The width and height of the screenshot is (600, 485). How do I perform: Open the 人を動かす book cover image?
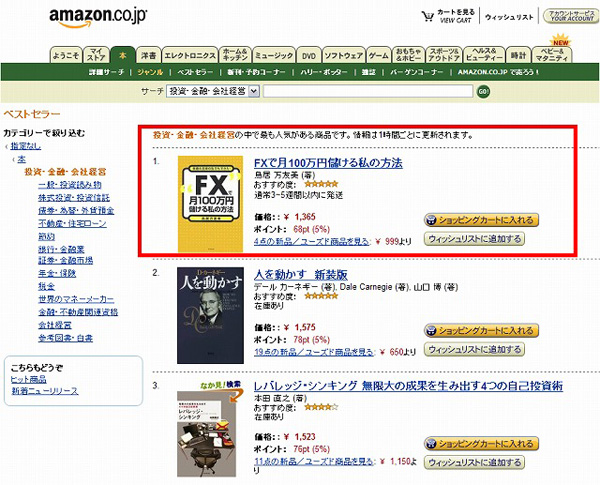[x=210, y=315]
